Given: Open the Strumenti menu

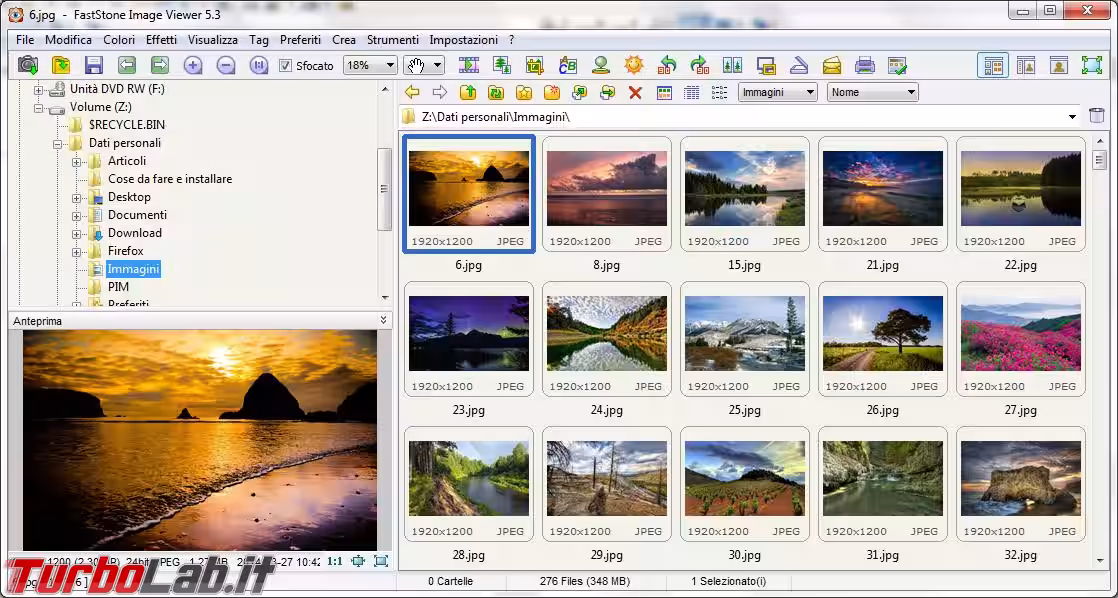Looking at the screenshot, I should pyautogui.click(x=393, y=40).
